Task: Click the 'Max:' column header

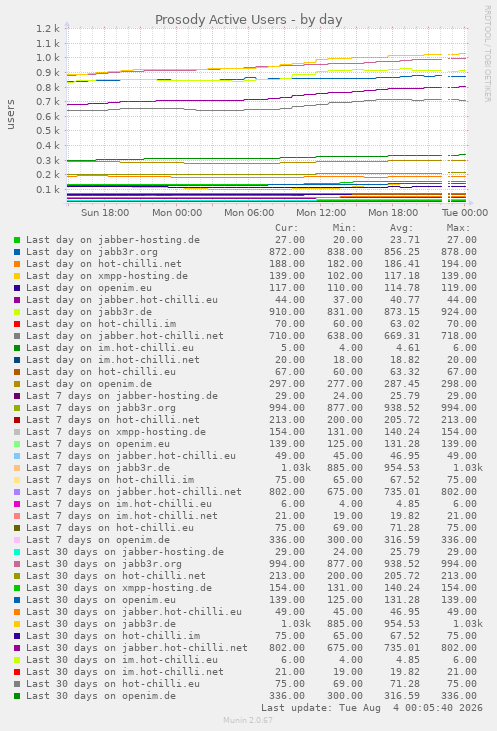Action: [459, 228]
